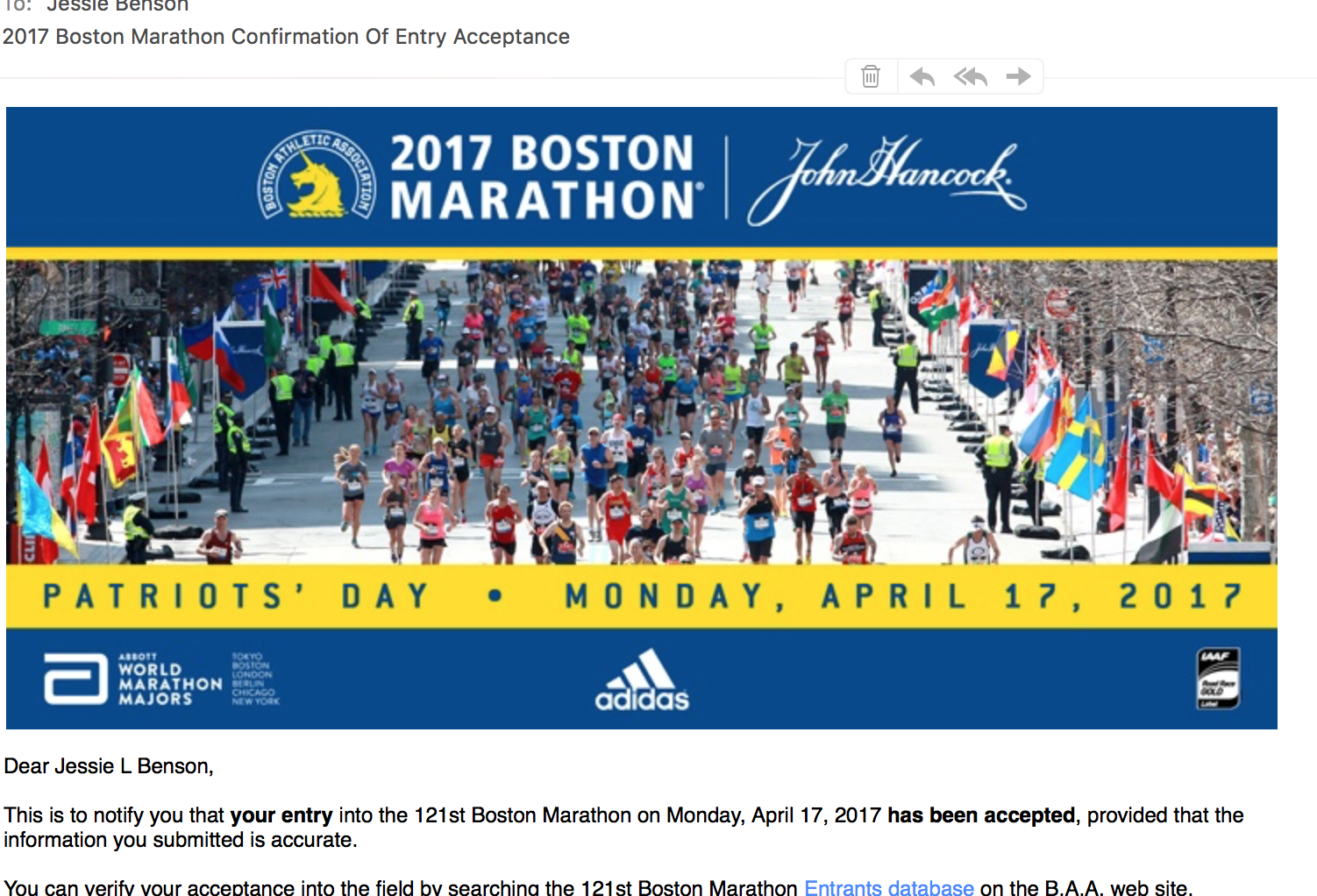Reply to the sender using the single-arrow icon
The height and width of the screenshot is (896, 1317).
922,77
